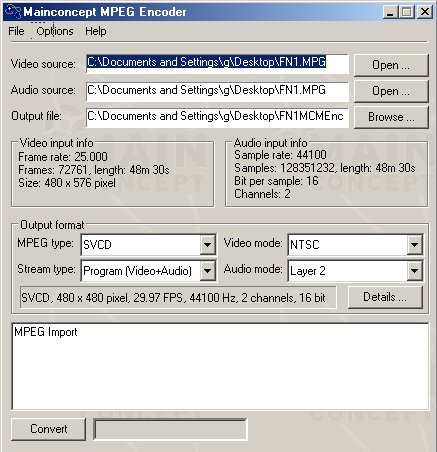Click Open button for Video source
This screenshot has height=452, width=437.
tap(391, 65)
